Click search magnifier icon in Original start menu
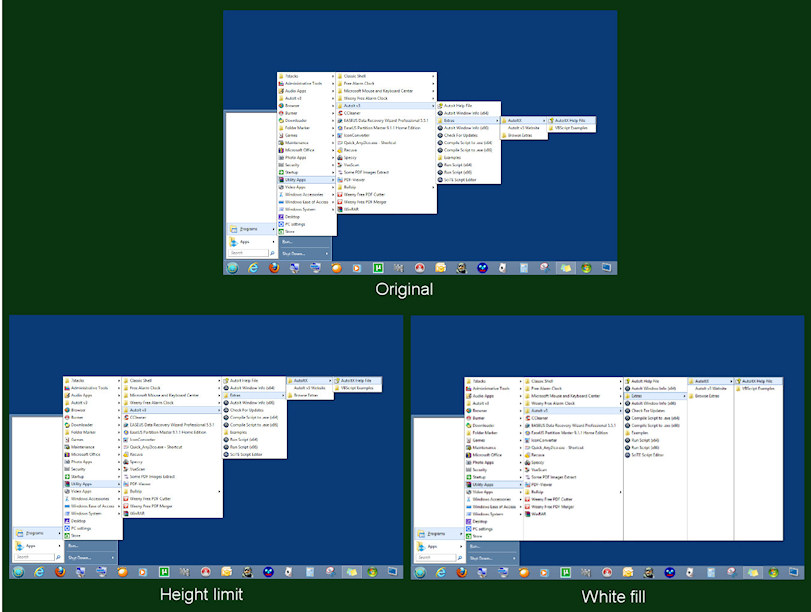Viewport: 811px width, 612px height. (x=272, y=253)
